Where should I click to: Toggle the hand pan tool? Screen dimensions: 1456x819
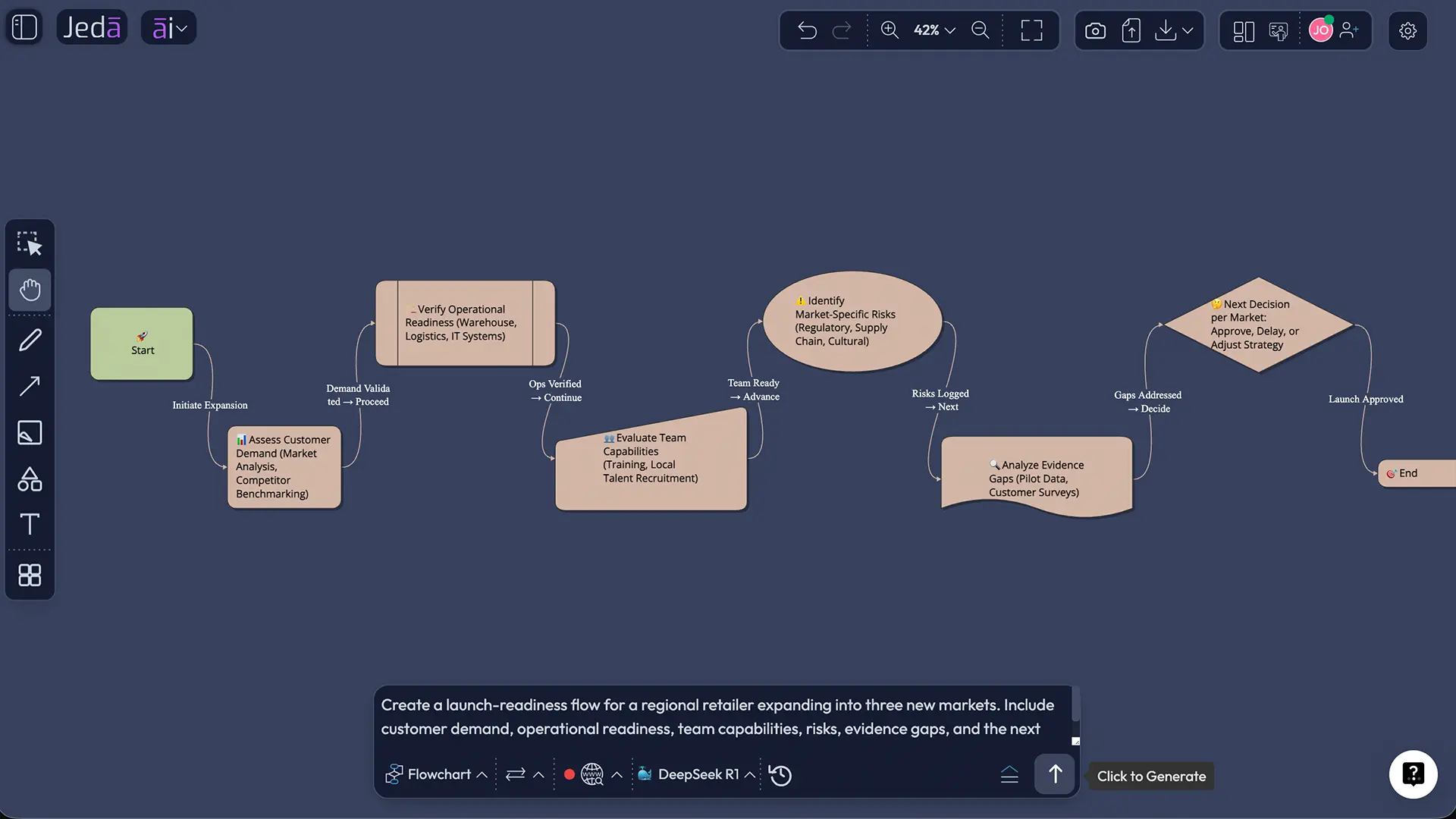(x=30, y=290)
